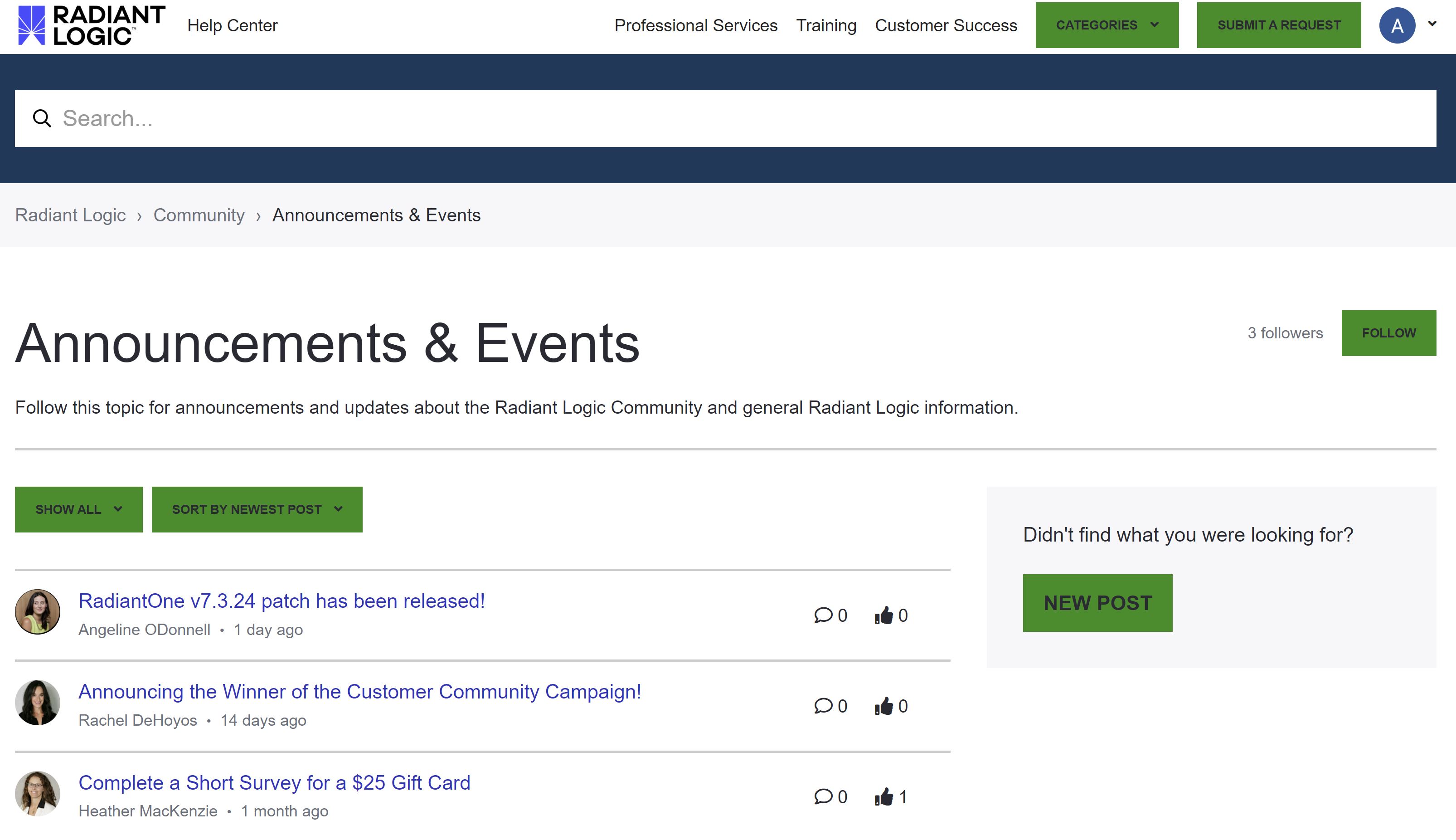Image resolution: width=1456 pixels, height=840 pixels.
Task: Go to the Help Center link
Action: coord(232,25)
